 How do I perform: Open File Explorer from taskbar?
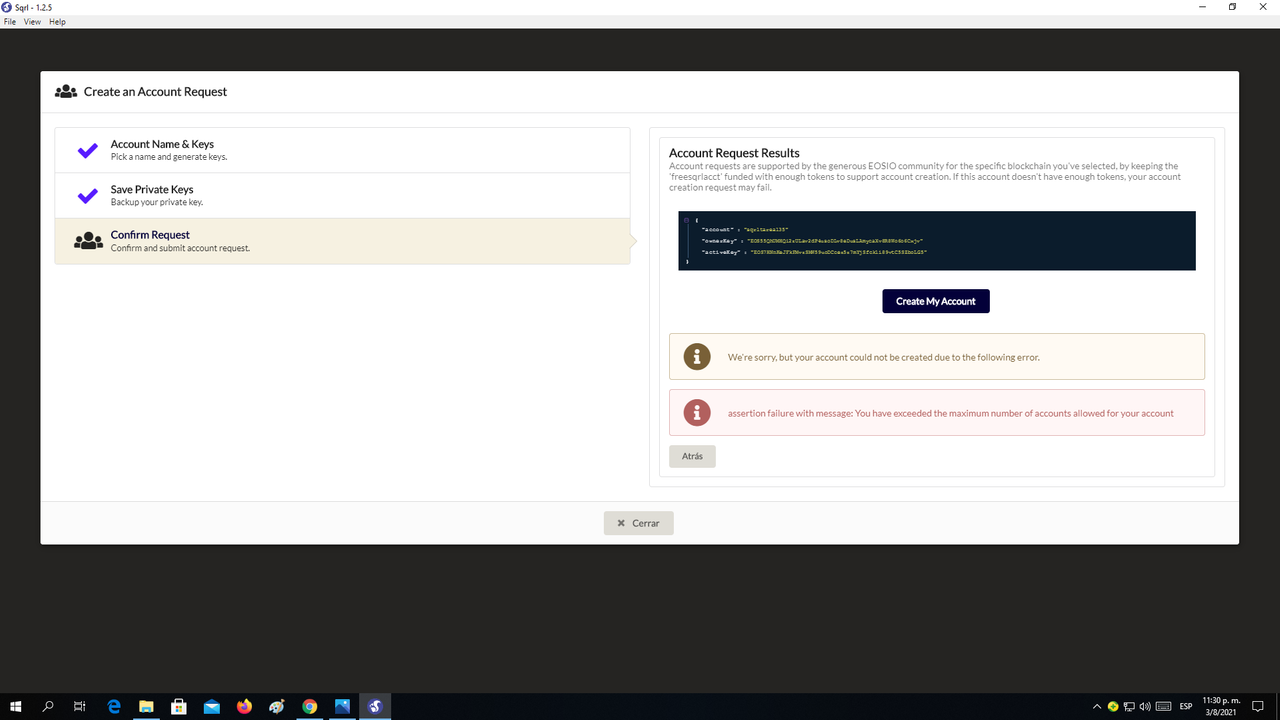pos(146,706)
